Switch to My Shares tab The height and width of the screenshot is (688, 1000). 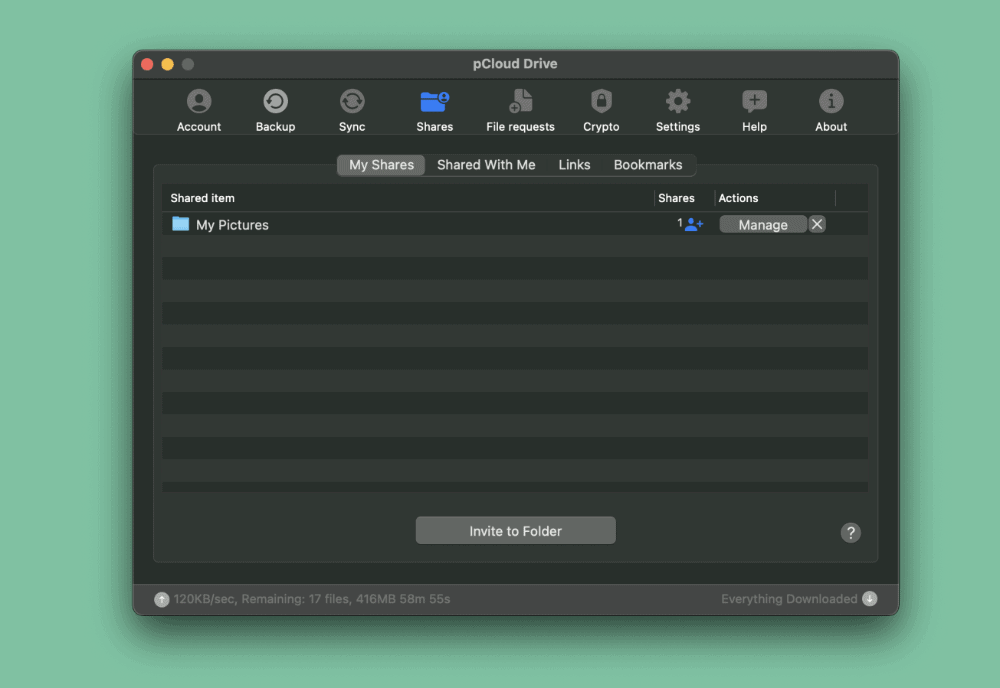381,165
